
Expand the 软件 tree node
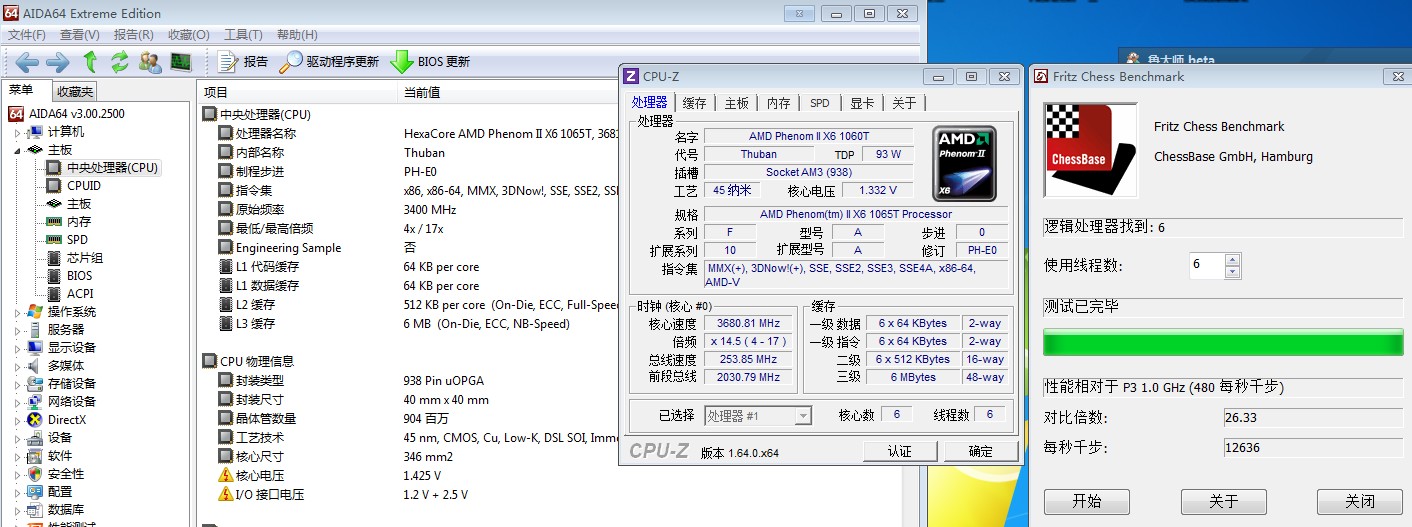tap(17, 456)
